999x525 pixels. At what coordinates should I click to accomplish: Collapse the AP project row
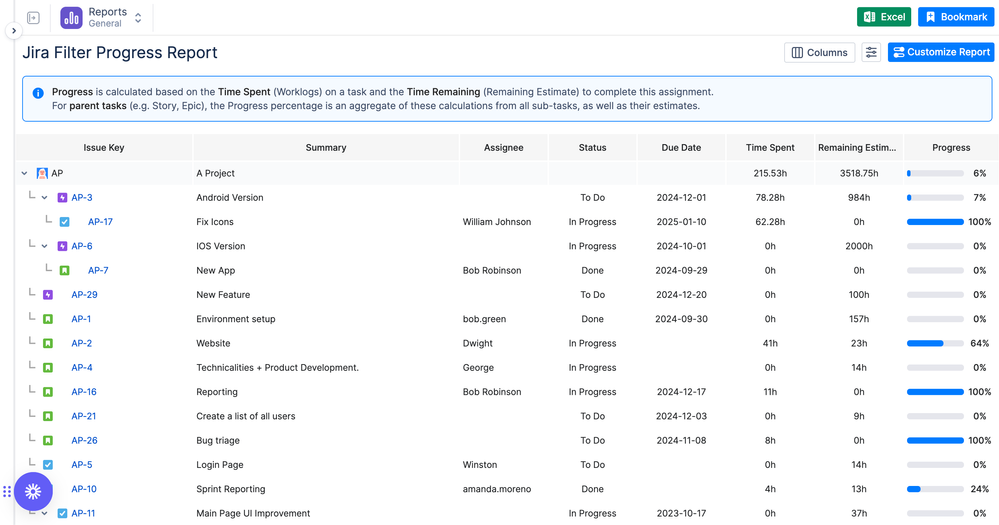click(24, 173)
